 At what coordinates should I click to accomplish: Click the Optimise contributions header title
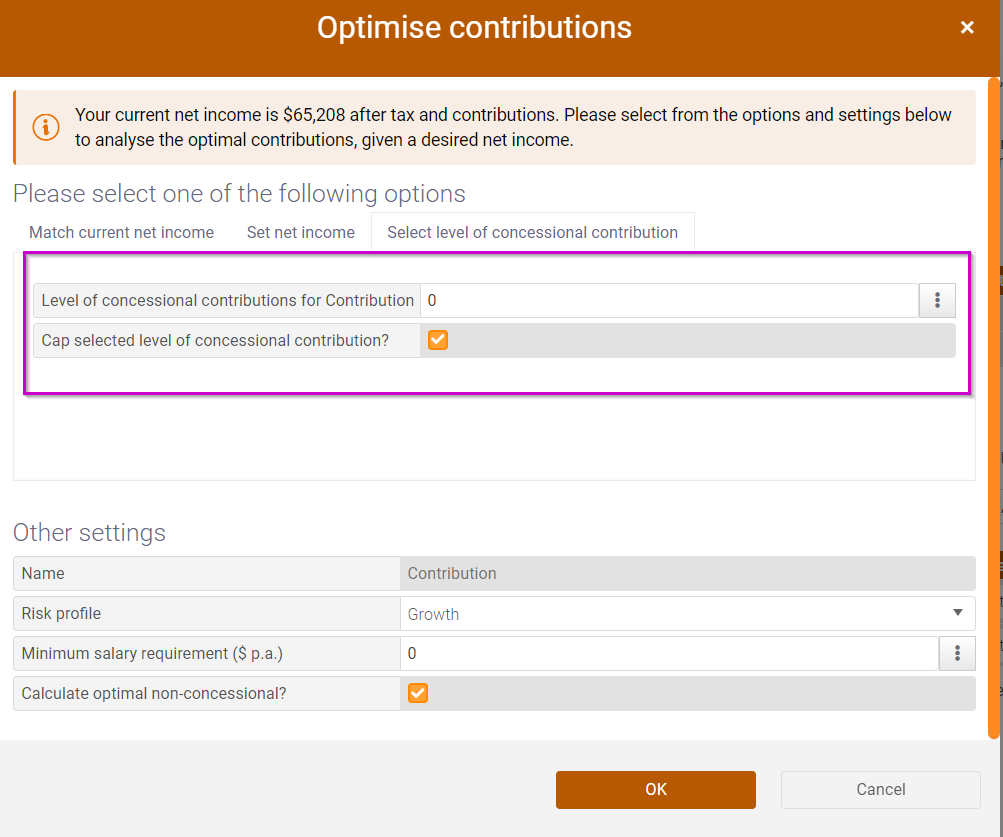pyautogui.click(x=474, y=27)
